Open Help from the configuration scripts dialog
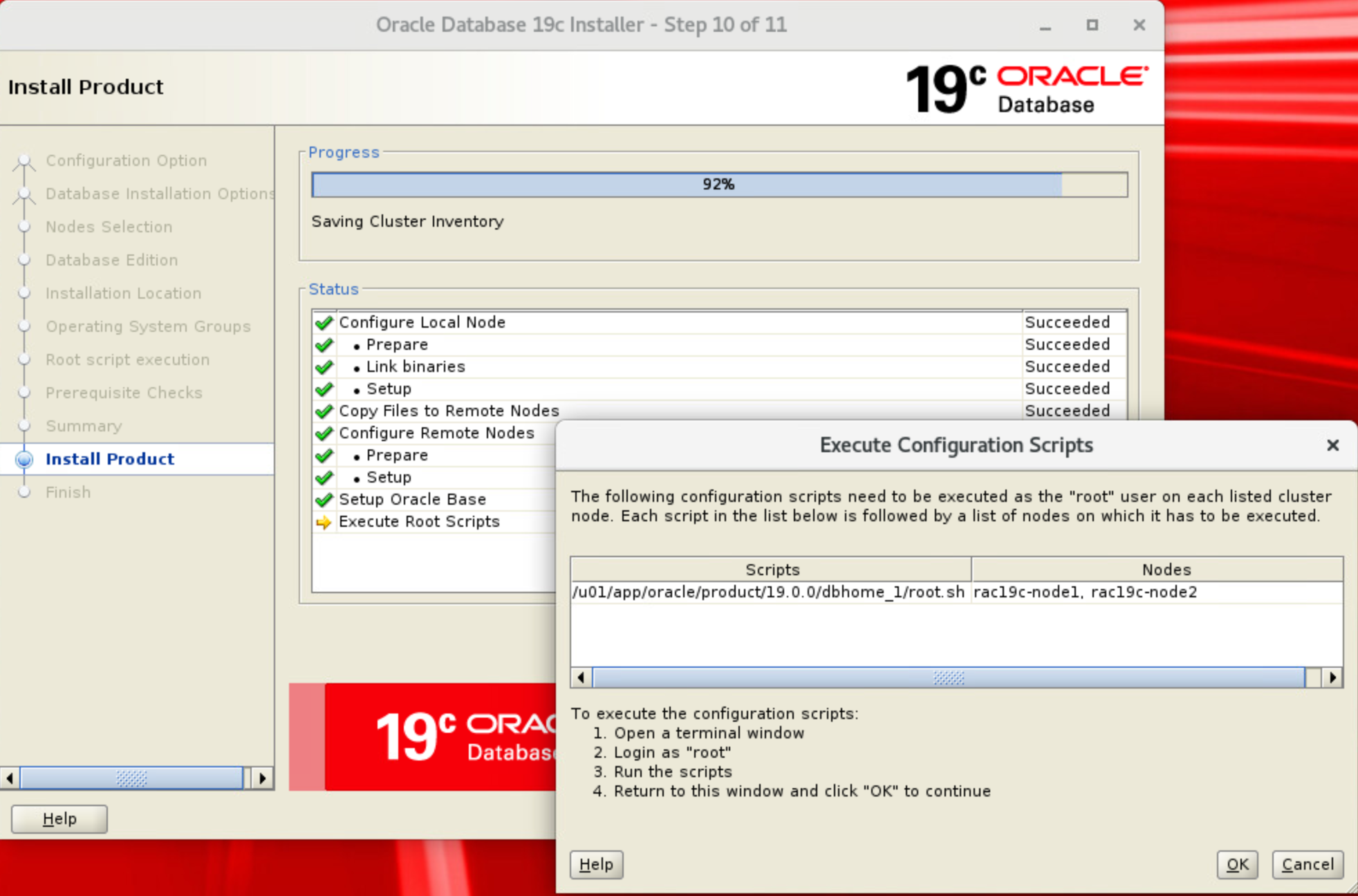The image size is (1358, 896). pos(596,864)
